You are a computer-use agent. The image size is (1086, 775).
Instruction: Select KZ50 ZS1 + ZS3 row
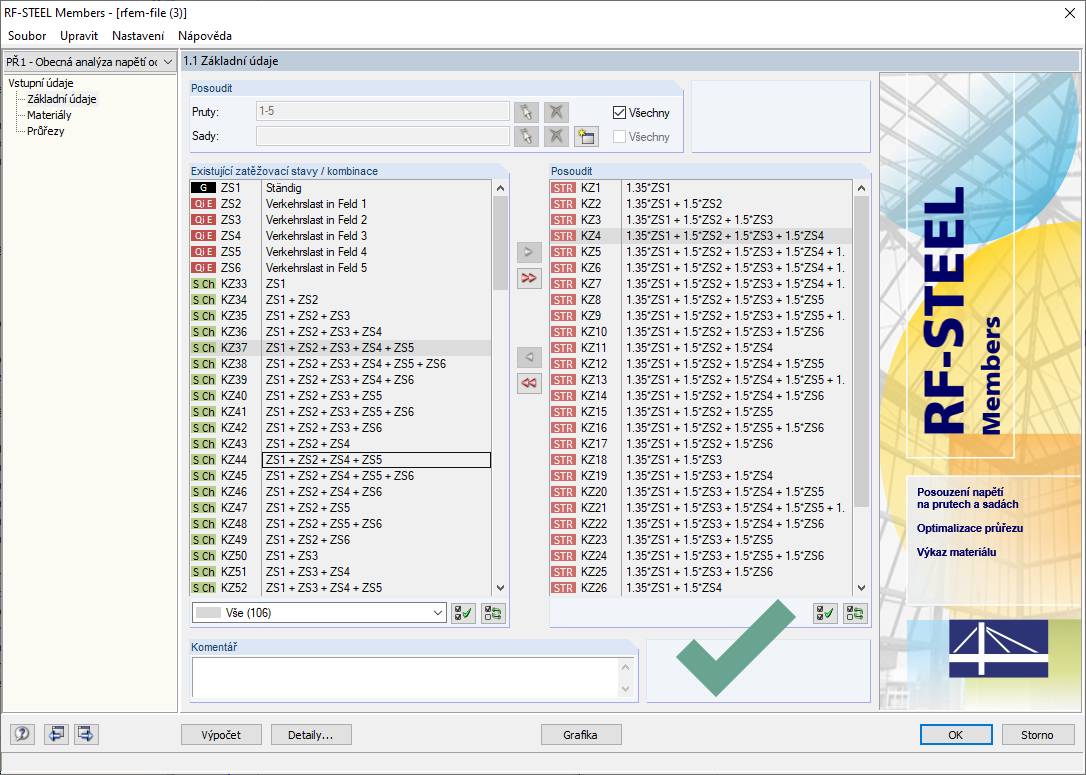coord(341,556)
